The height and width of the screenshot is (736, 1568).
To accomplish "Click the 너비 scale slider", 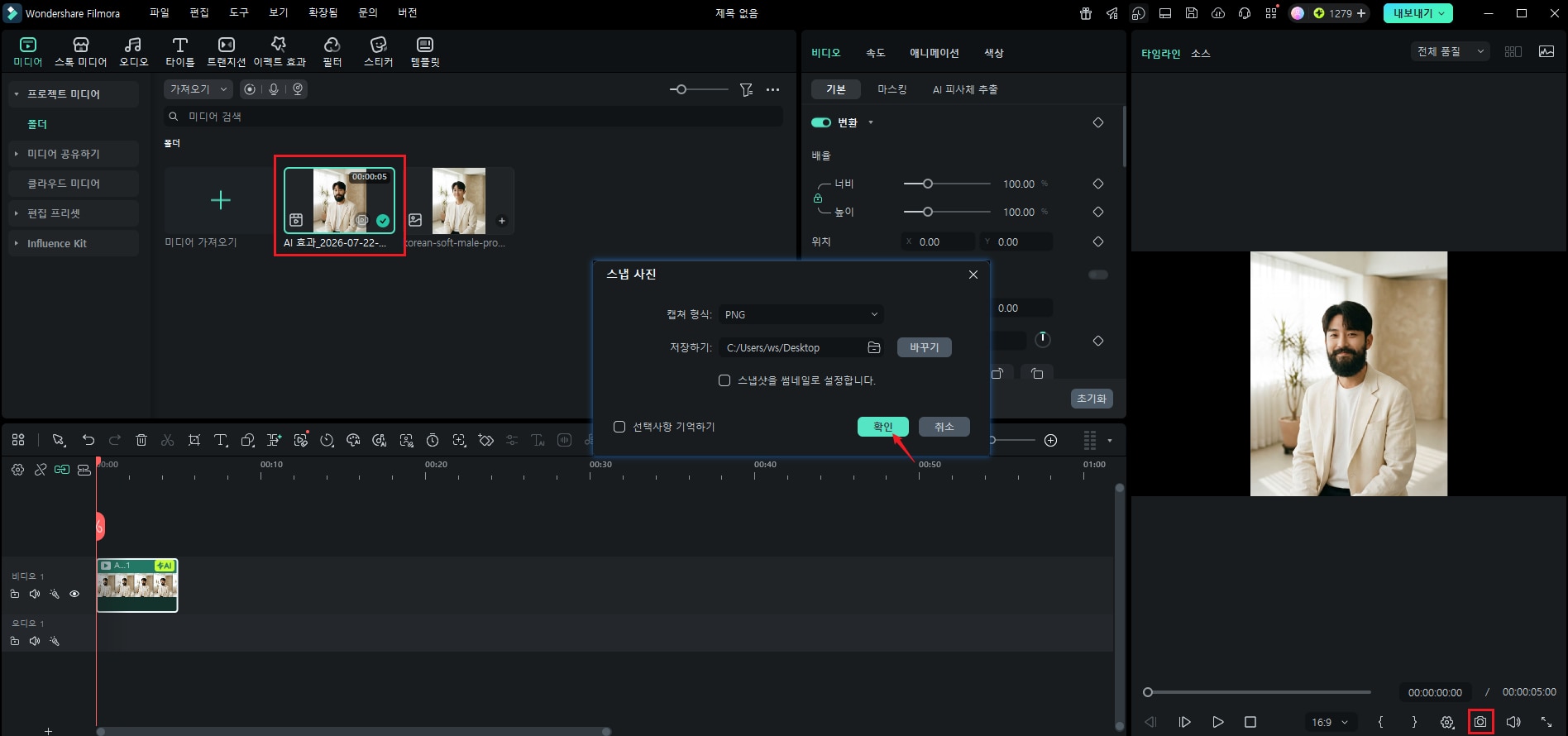I will point(947,184).
